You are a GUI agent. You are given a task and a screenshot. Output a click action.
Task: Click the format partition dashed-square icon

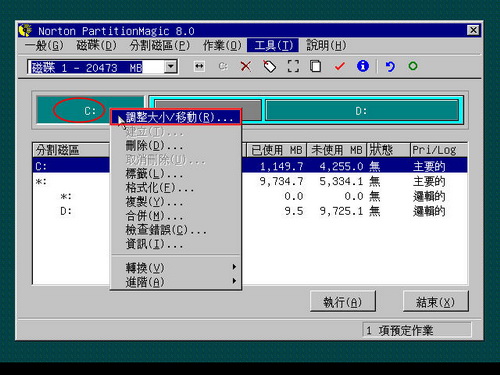293,66
